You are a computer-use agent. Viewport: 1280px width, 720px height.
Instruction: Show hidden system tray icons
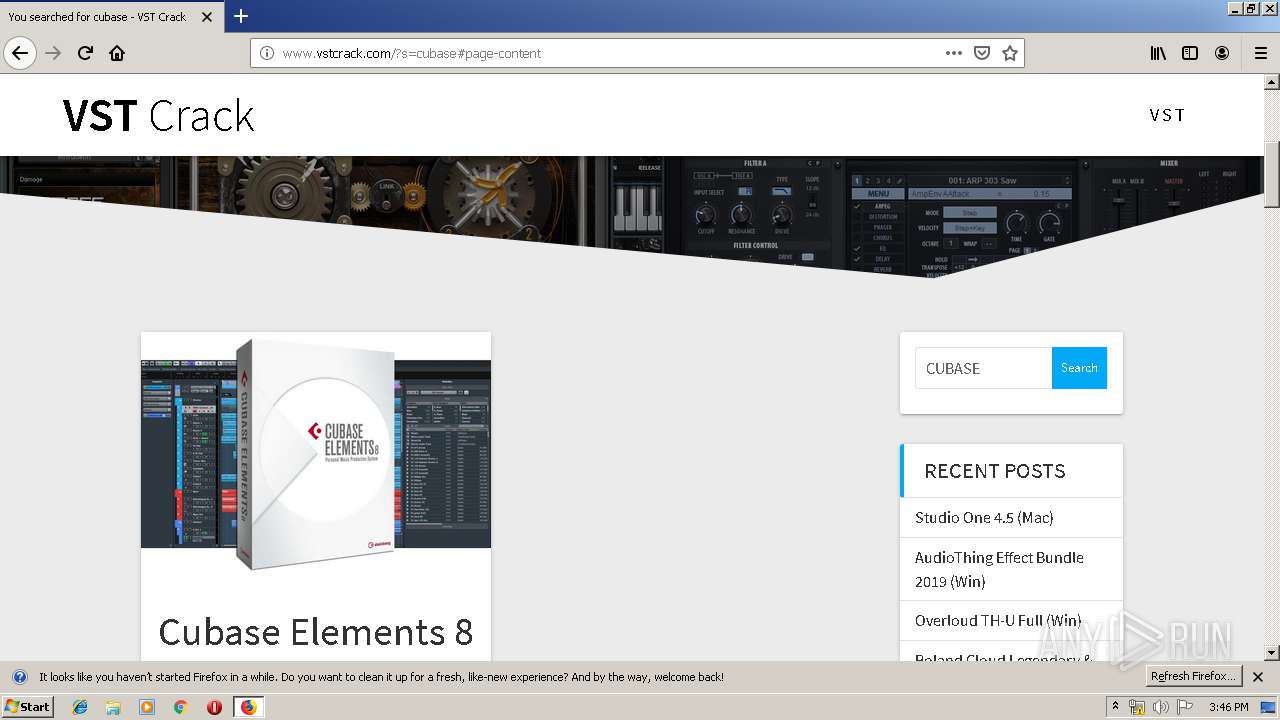(x=1115, y=707)
